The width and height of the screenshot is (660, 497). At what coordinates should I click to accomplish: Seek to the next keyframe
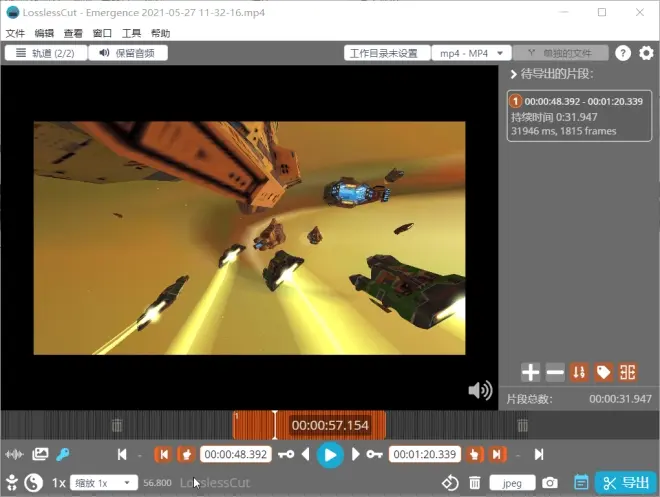pyautogui.click(x=374, y=454)
